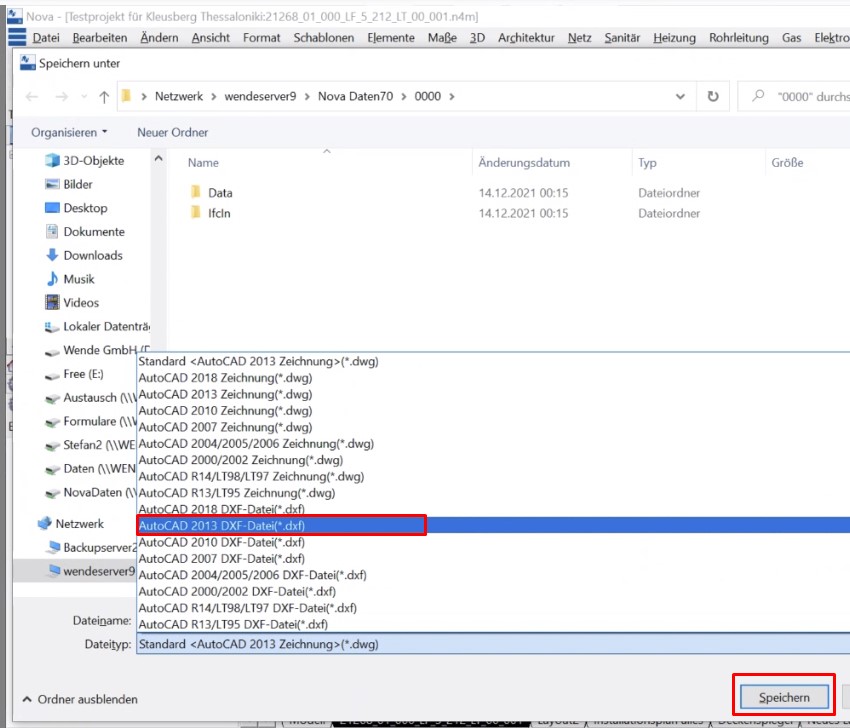The image size is (850, 728).
Task: Expand the chevron after wendeserver9 breadcrumb
Action: (307, 96)
